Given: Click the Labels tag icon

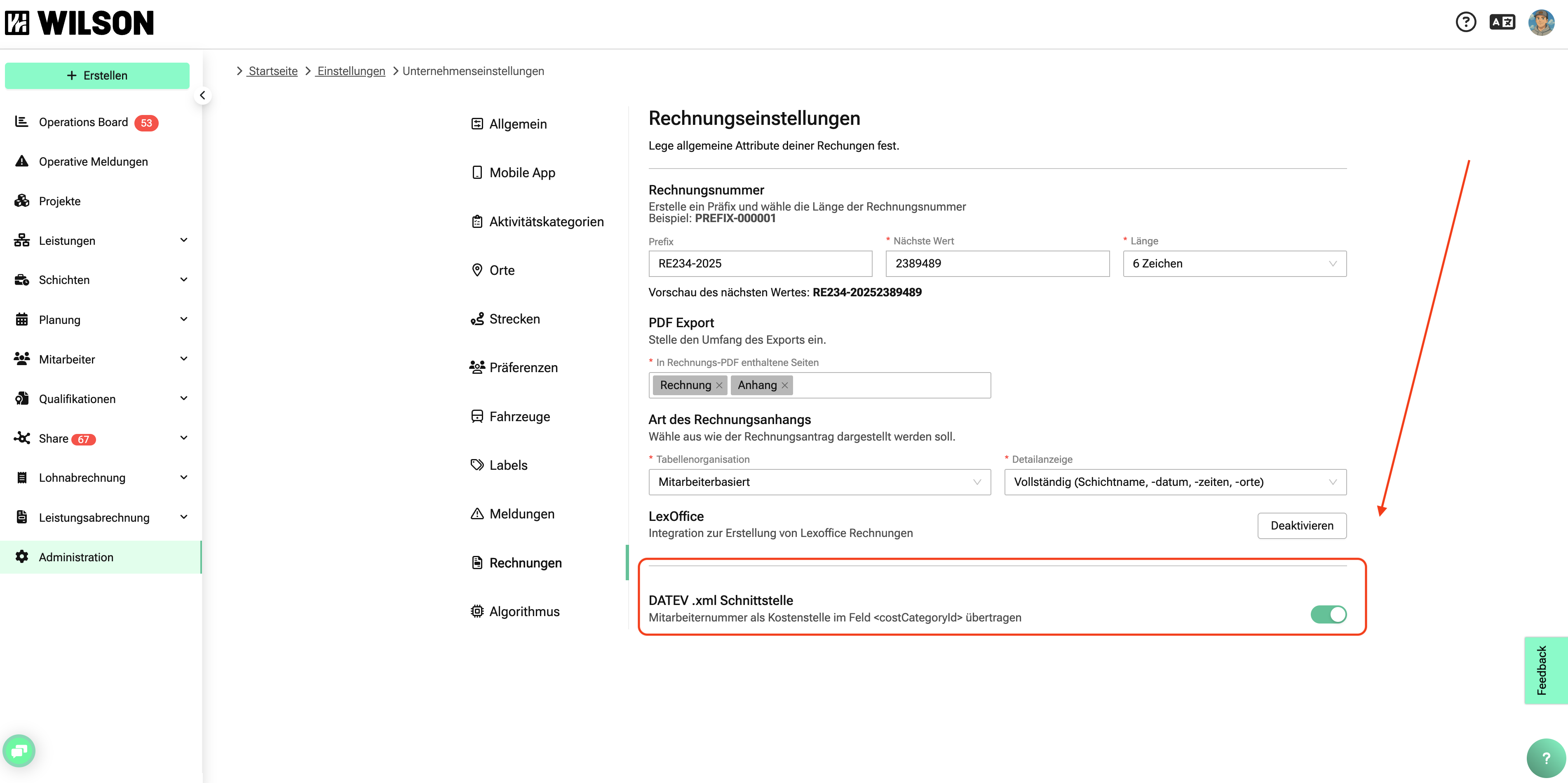Looking at the screenshot, I should [477, 465].
